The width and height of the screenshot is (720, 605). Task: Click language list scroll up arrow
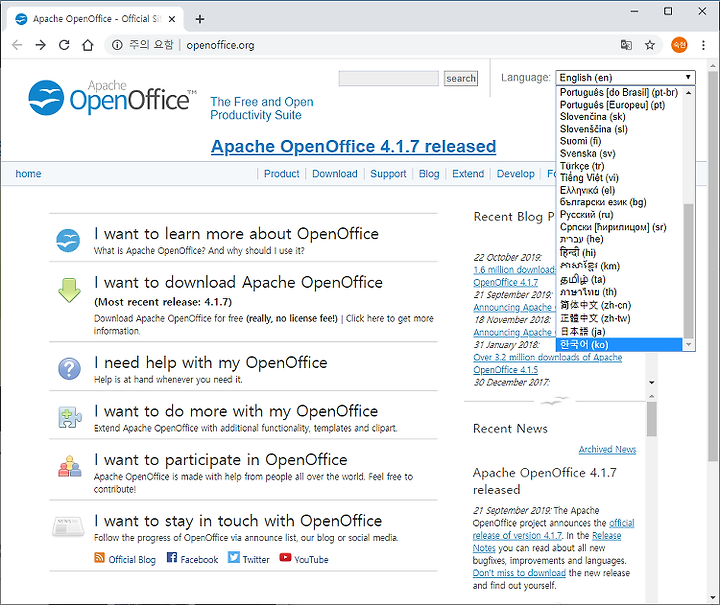coord(688,93)
